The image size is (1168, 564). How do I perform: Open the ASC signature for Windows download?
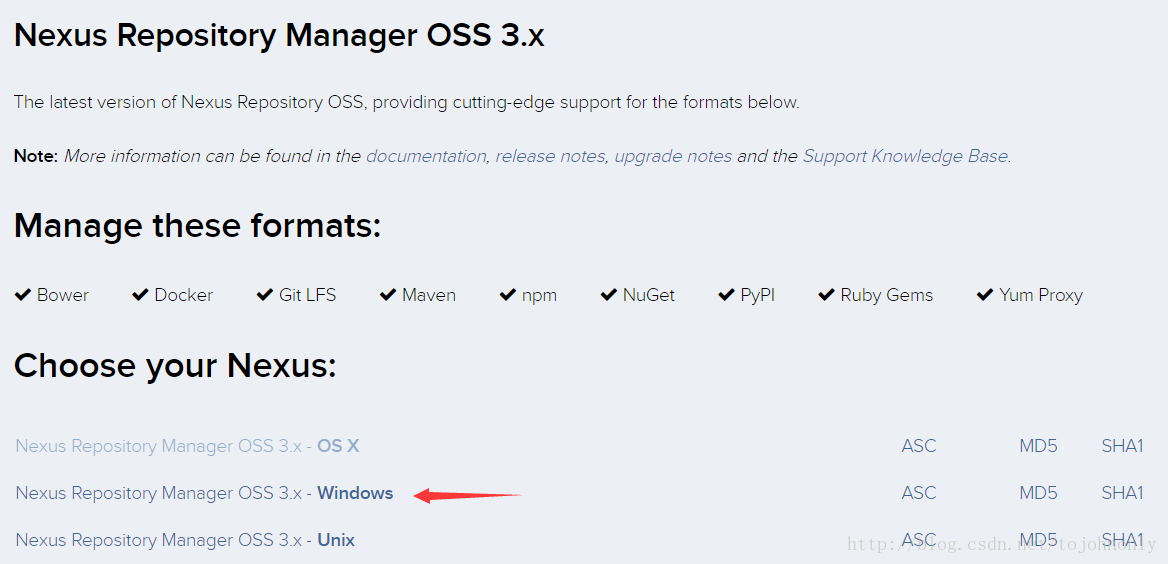tap(918, 492)
